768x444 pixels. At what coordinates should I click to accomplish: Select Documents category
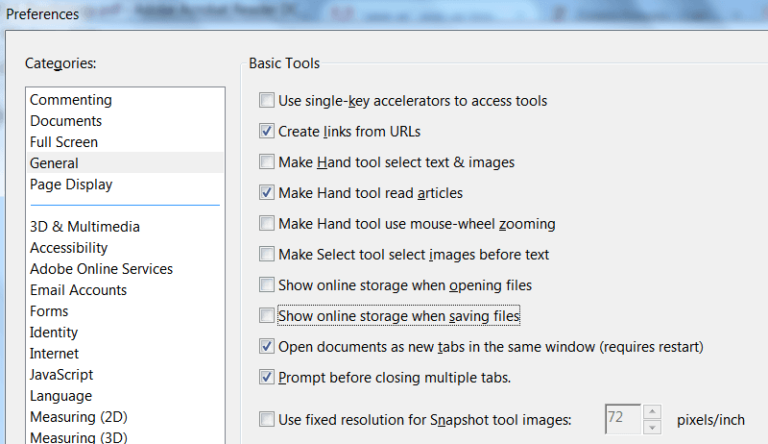[66, 121]
